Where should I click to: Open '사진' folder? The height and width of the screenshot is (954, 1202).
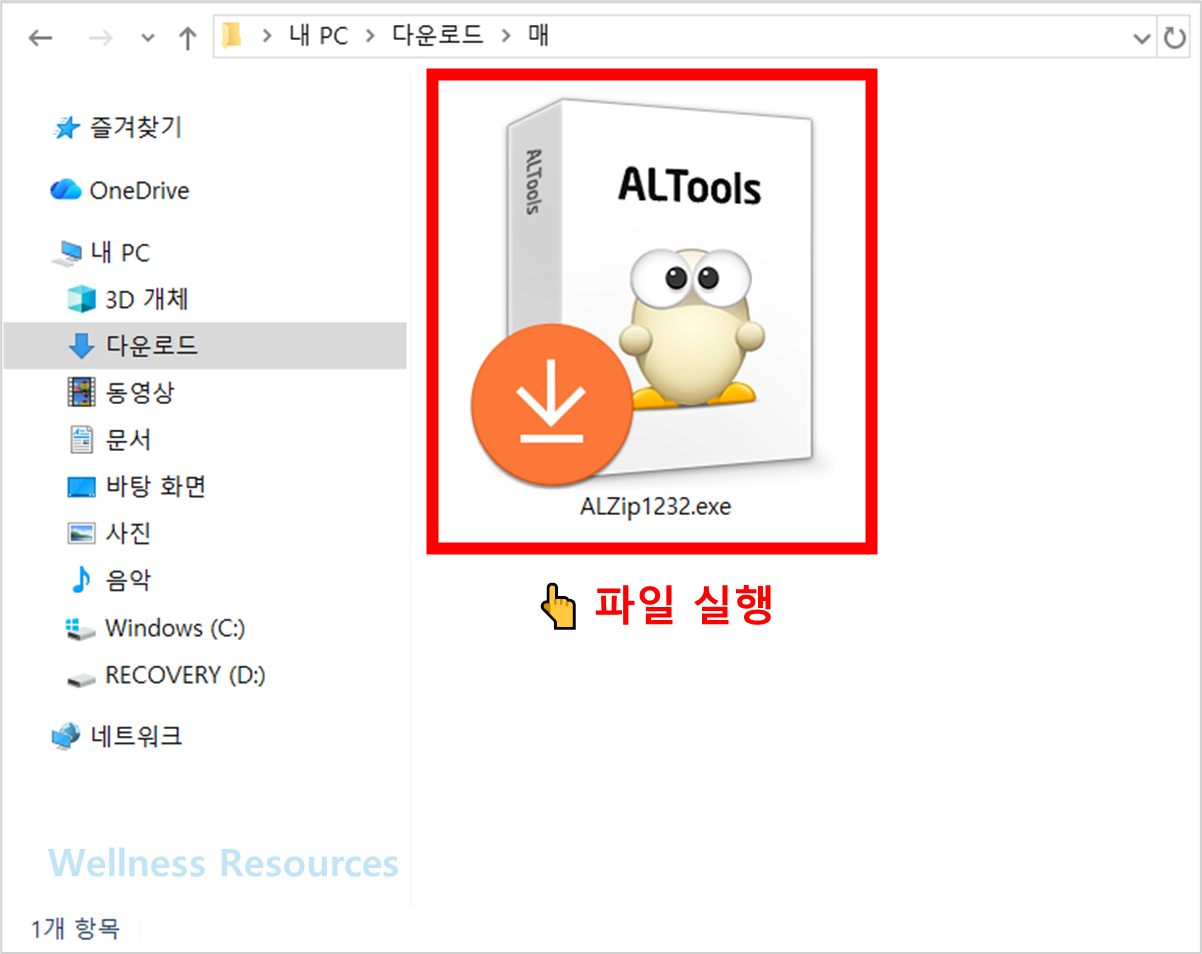coord(128,533)
